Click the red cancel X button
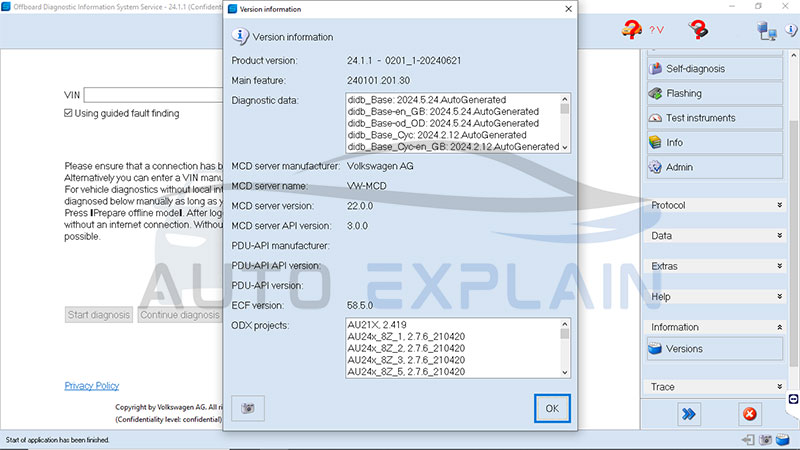 coord(749,414)
